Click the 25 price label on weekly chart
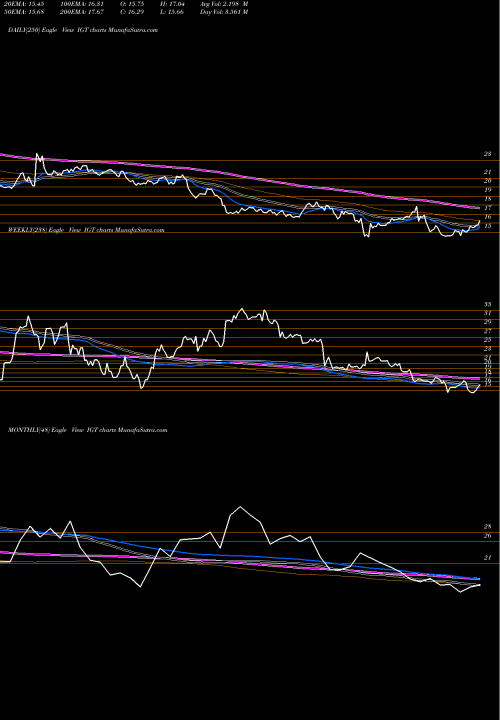This screenshot has width=500, height=720. click(488, 340)
